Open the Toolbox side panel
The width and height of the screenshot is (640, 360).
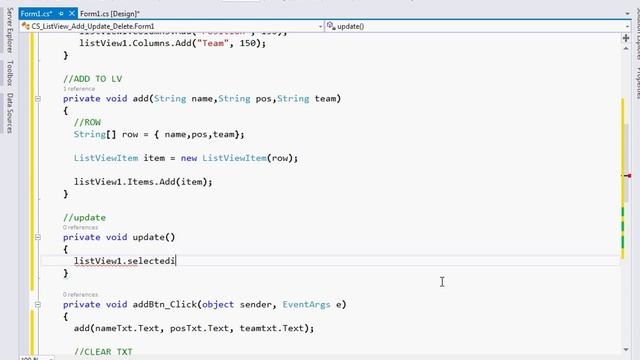(x=10, y=73)
